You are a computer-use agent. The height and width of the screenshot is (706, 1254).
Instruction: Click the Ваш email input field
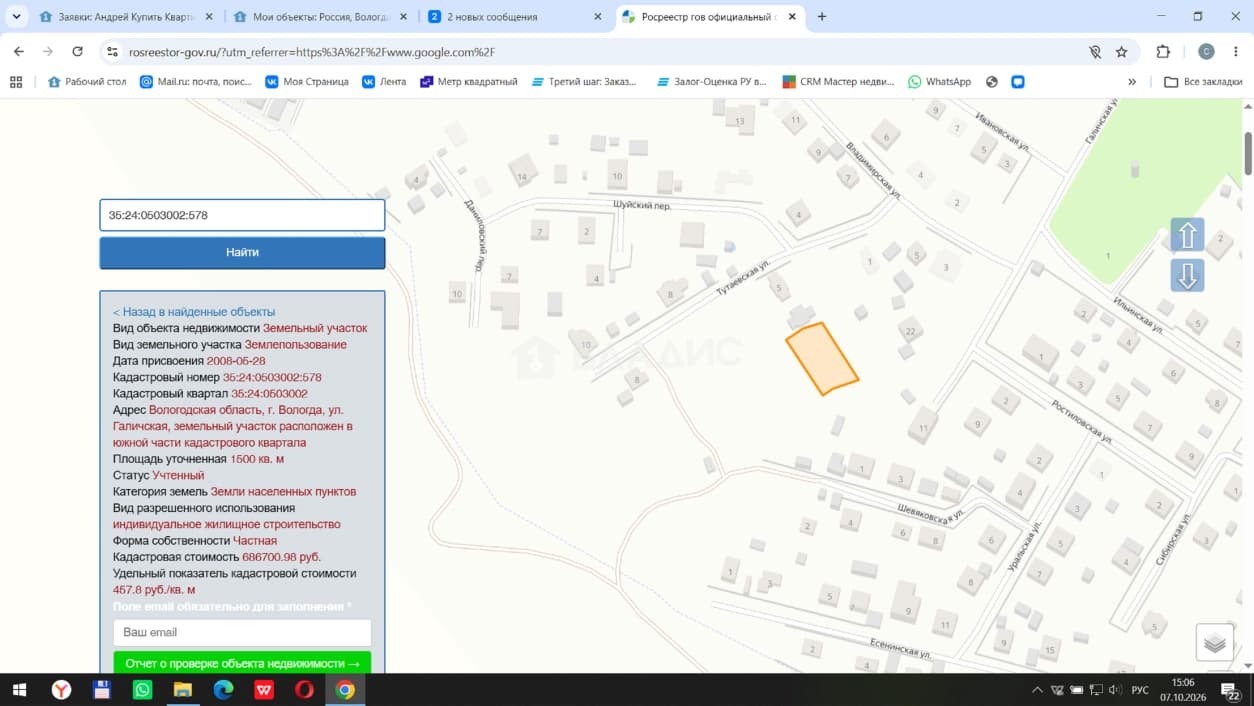(x=242, y=632)
